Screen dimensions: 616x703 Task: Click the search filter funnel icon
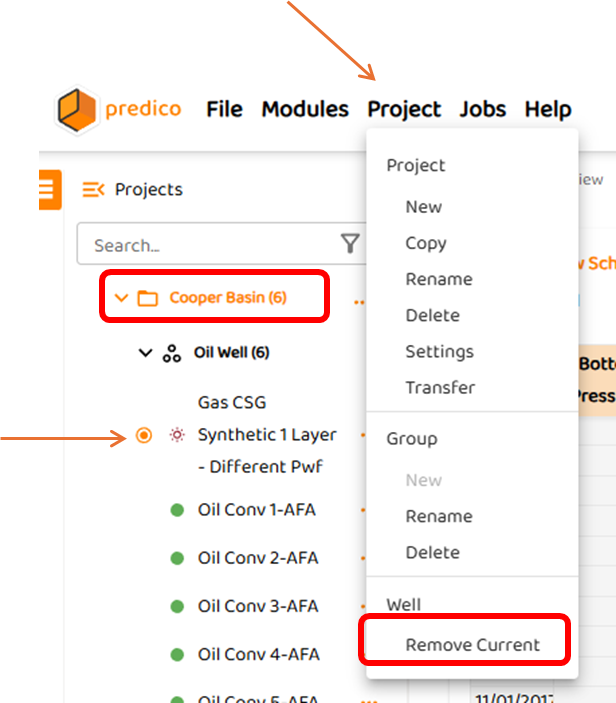tap(350, 244)
